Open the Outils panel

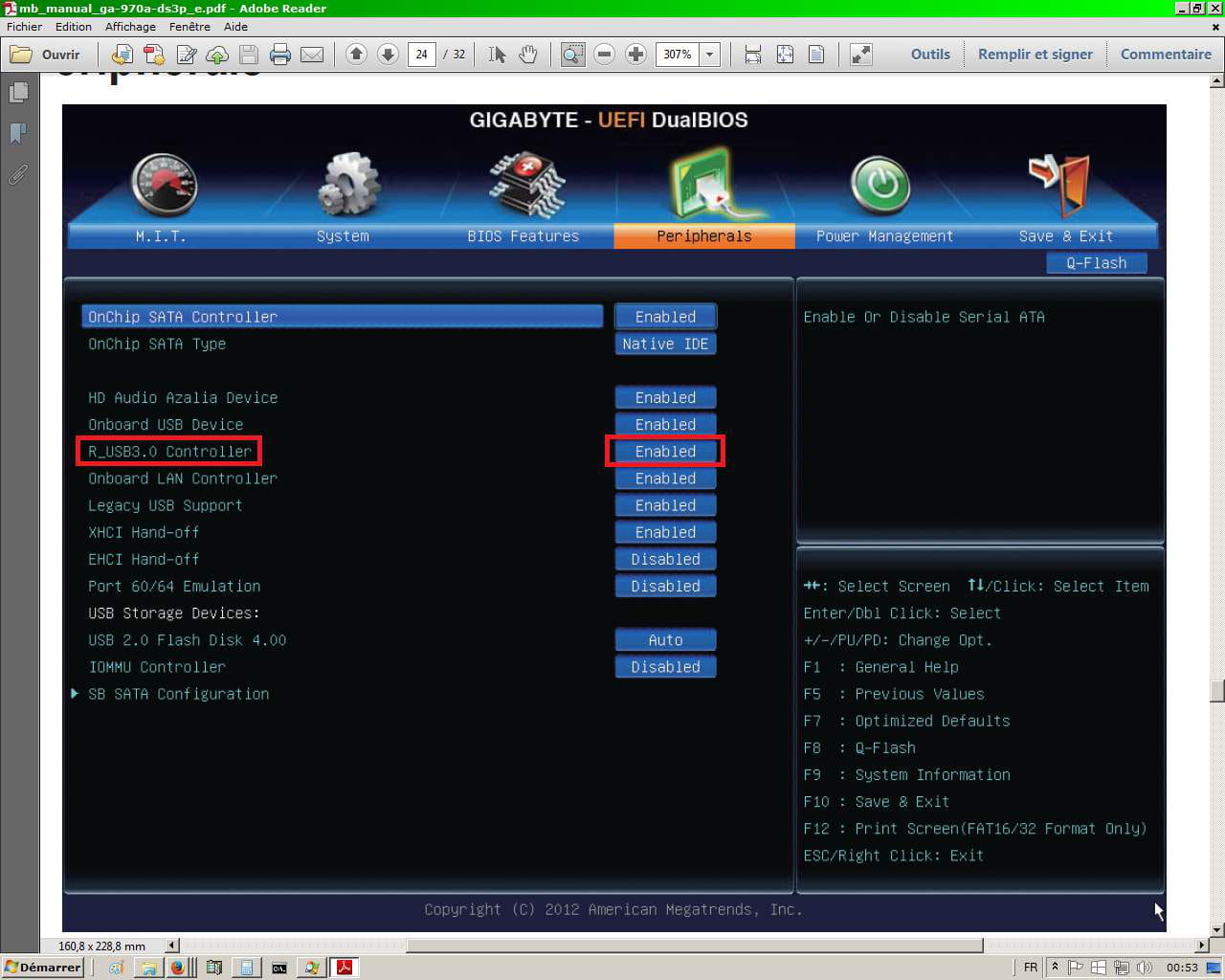click(930, 55)
